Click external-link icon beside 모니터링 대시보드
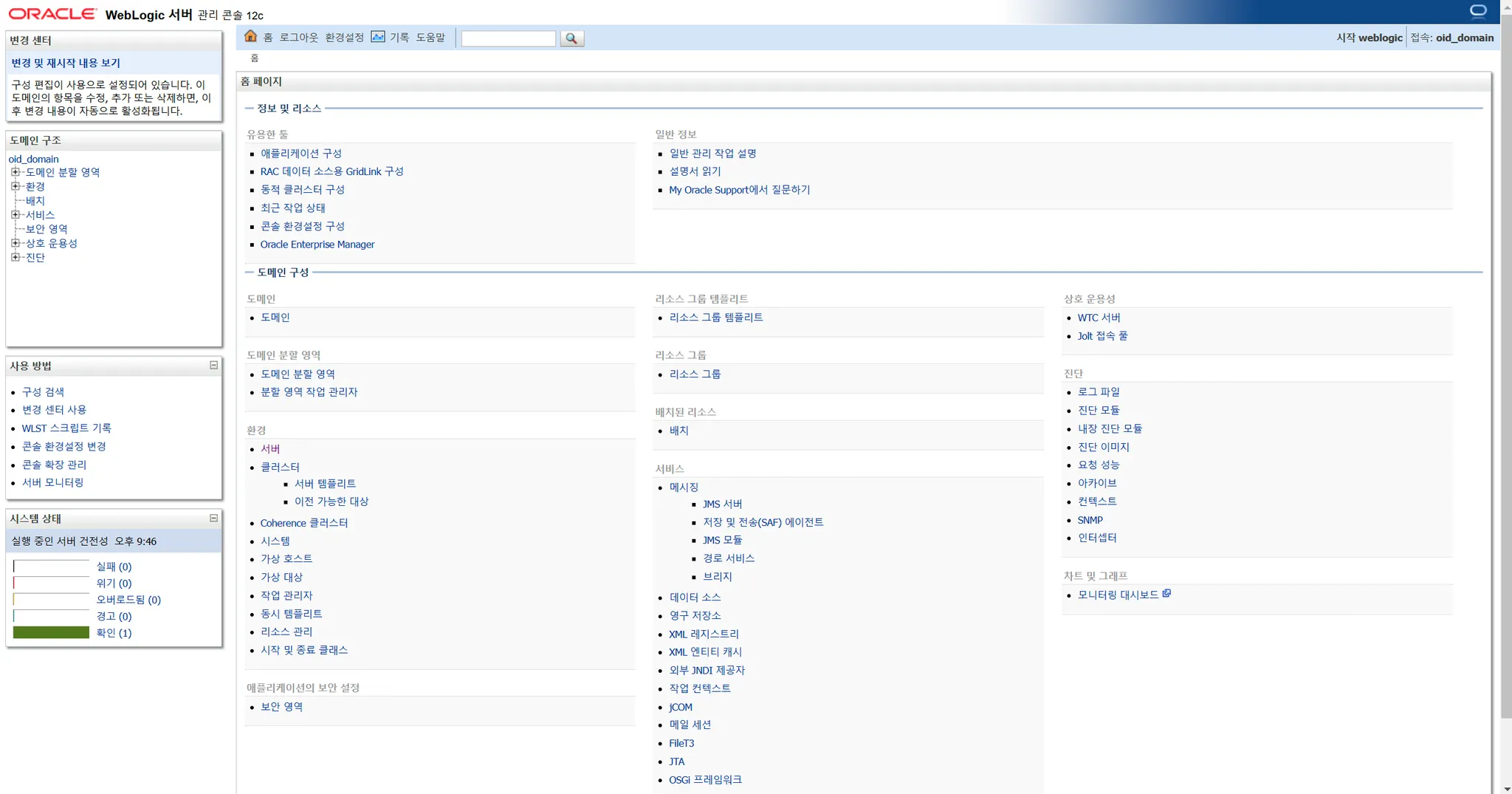This screenshot has width=1512, height=794. [x=1166, y=593]
